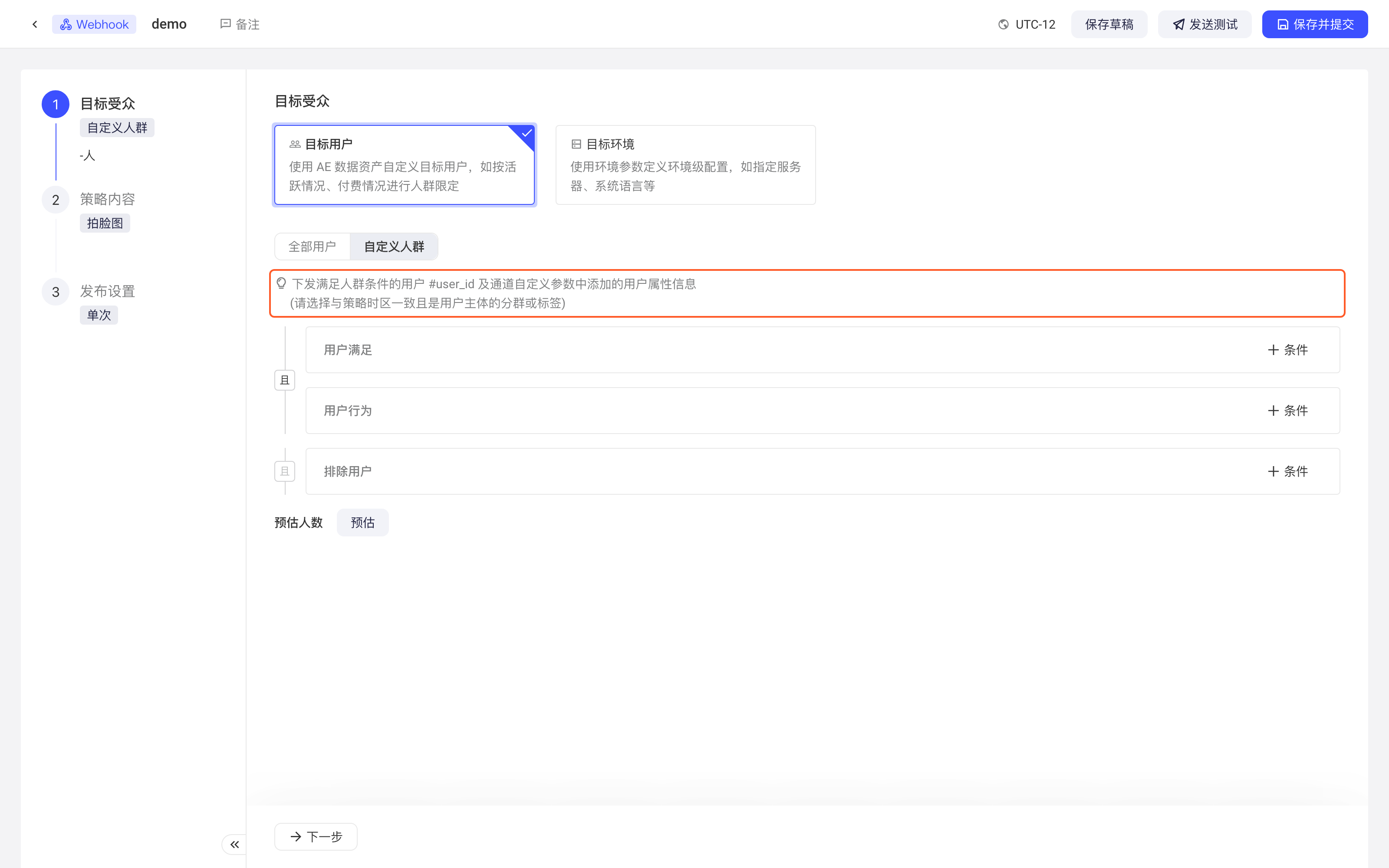Open step 3 发布设置
Image resolution: width=1389 pixels, height=868 pixels.
pyautogui.click(x=107, y=291)
